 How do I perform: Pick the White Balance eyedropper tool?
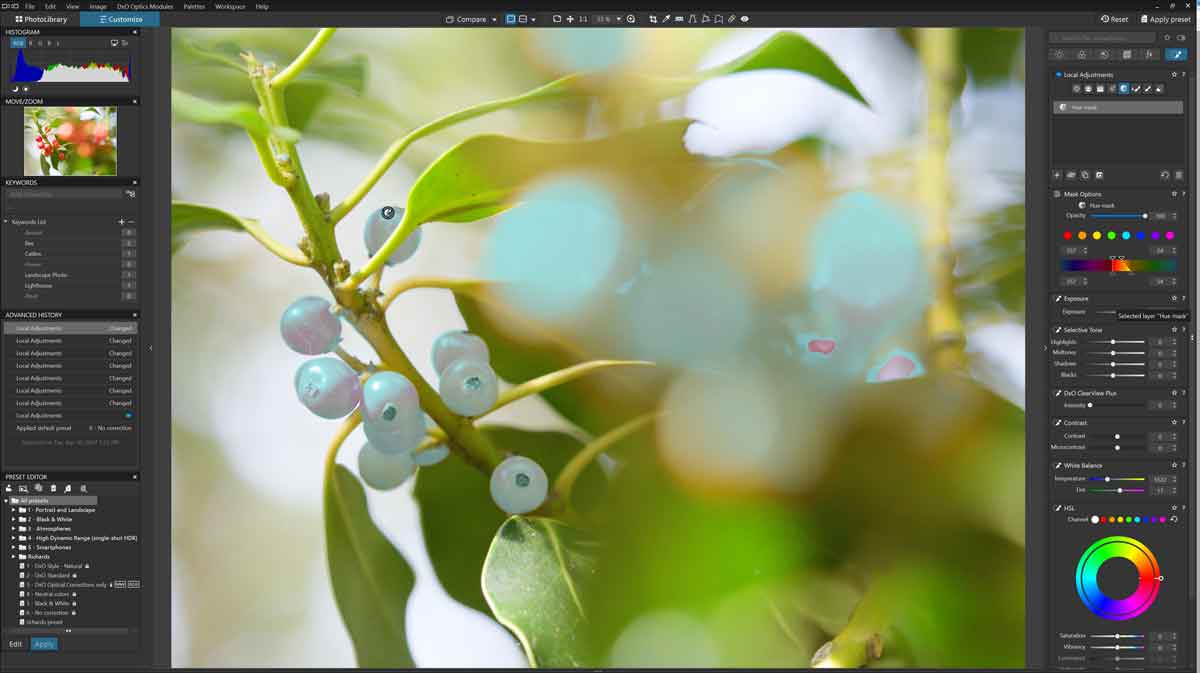[667, 18]
